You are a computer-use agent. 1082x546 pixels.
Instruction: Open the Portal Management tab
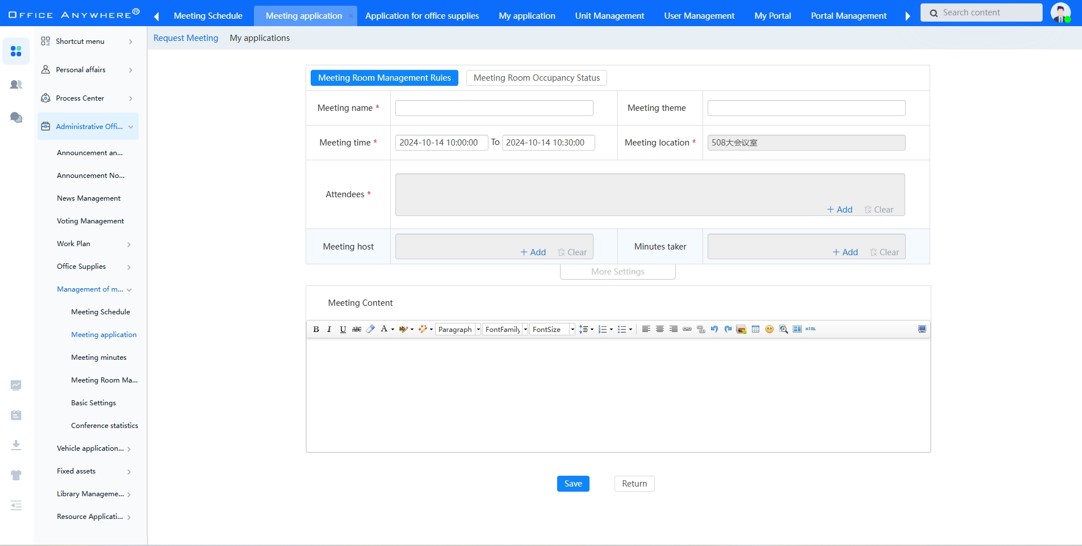coord(849,15)
